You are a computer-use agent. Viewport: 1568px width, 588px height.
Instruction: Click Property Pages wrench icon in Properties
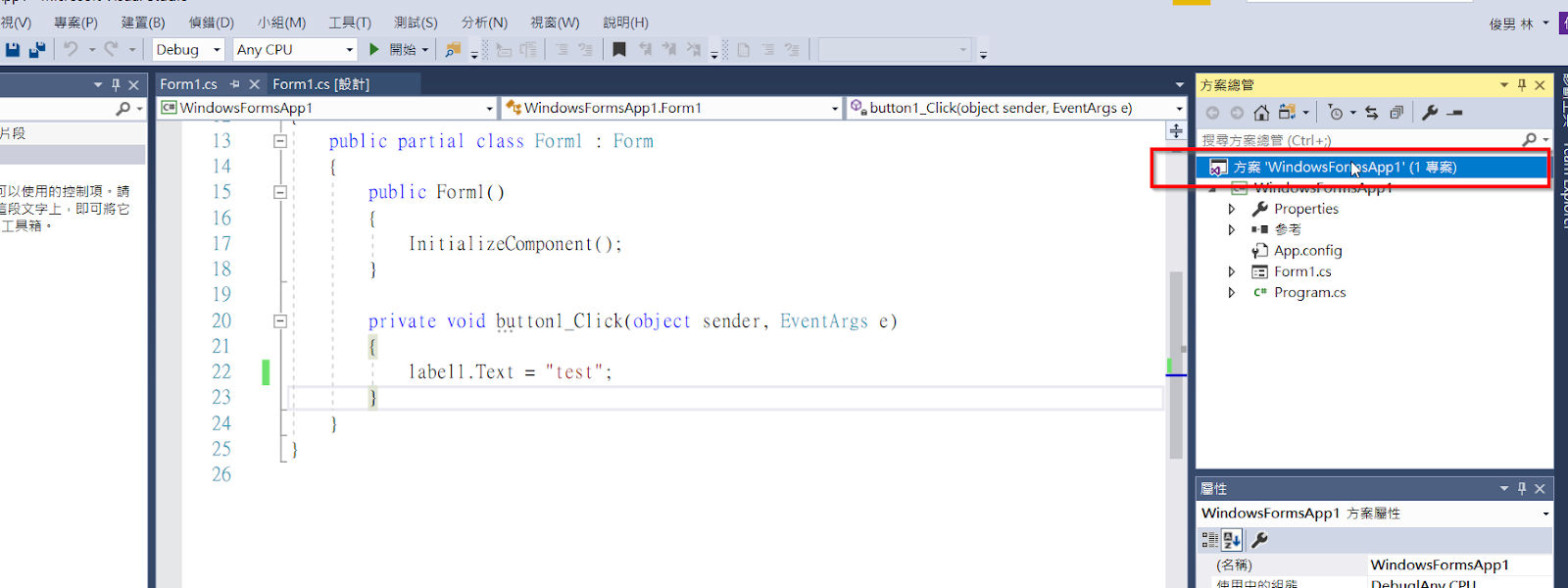pos(1260,539)
